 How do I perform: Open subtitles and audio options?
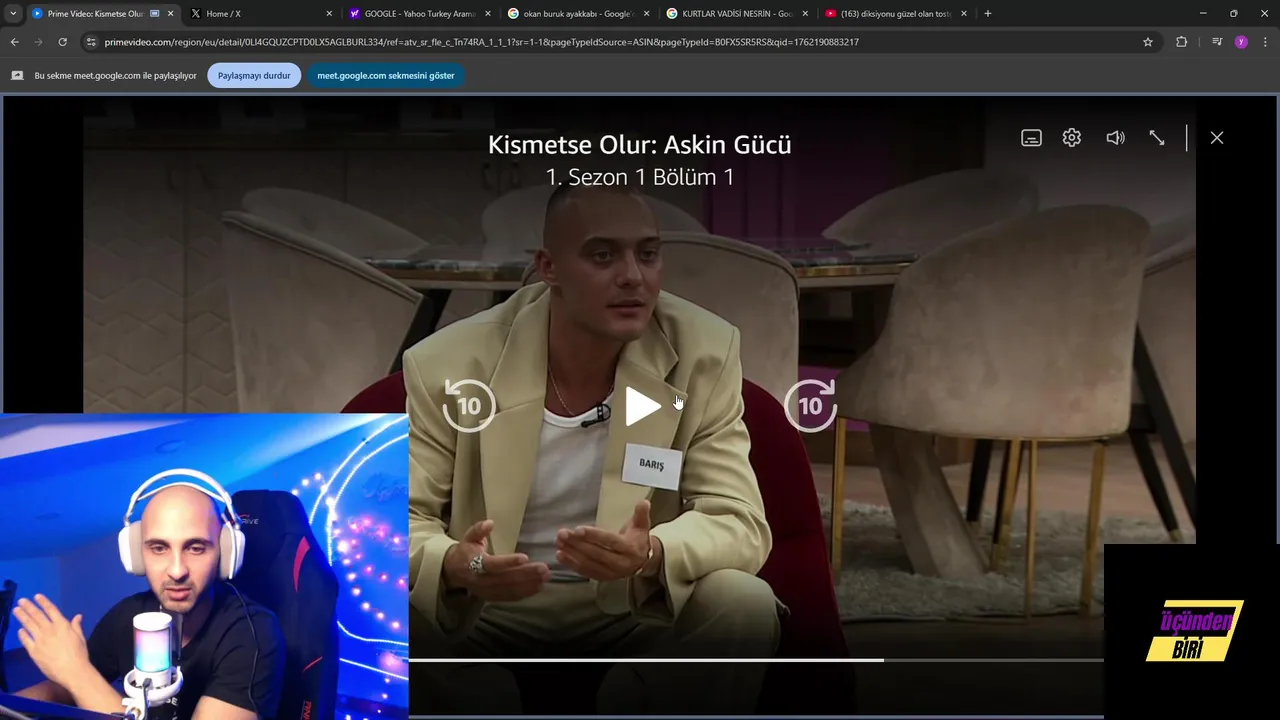1031,138
